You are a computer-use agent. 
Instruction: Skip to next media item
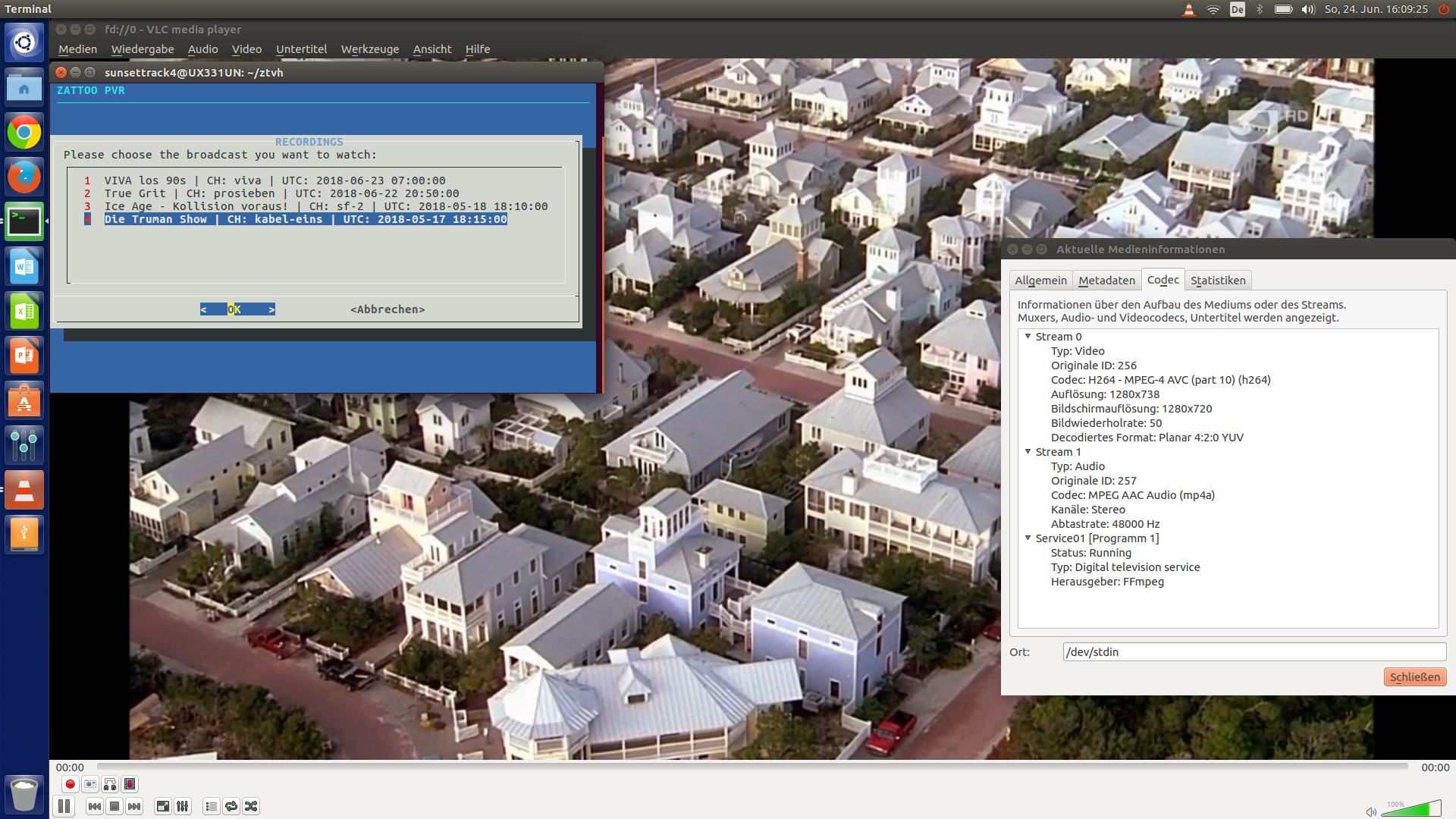point(134,806)
